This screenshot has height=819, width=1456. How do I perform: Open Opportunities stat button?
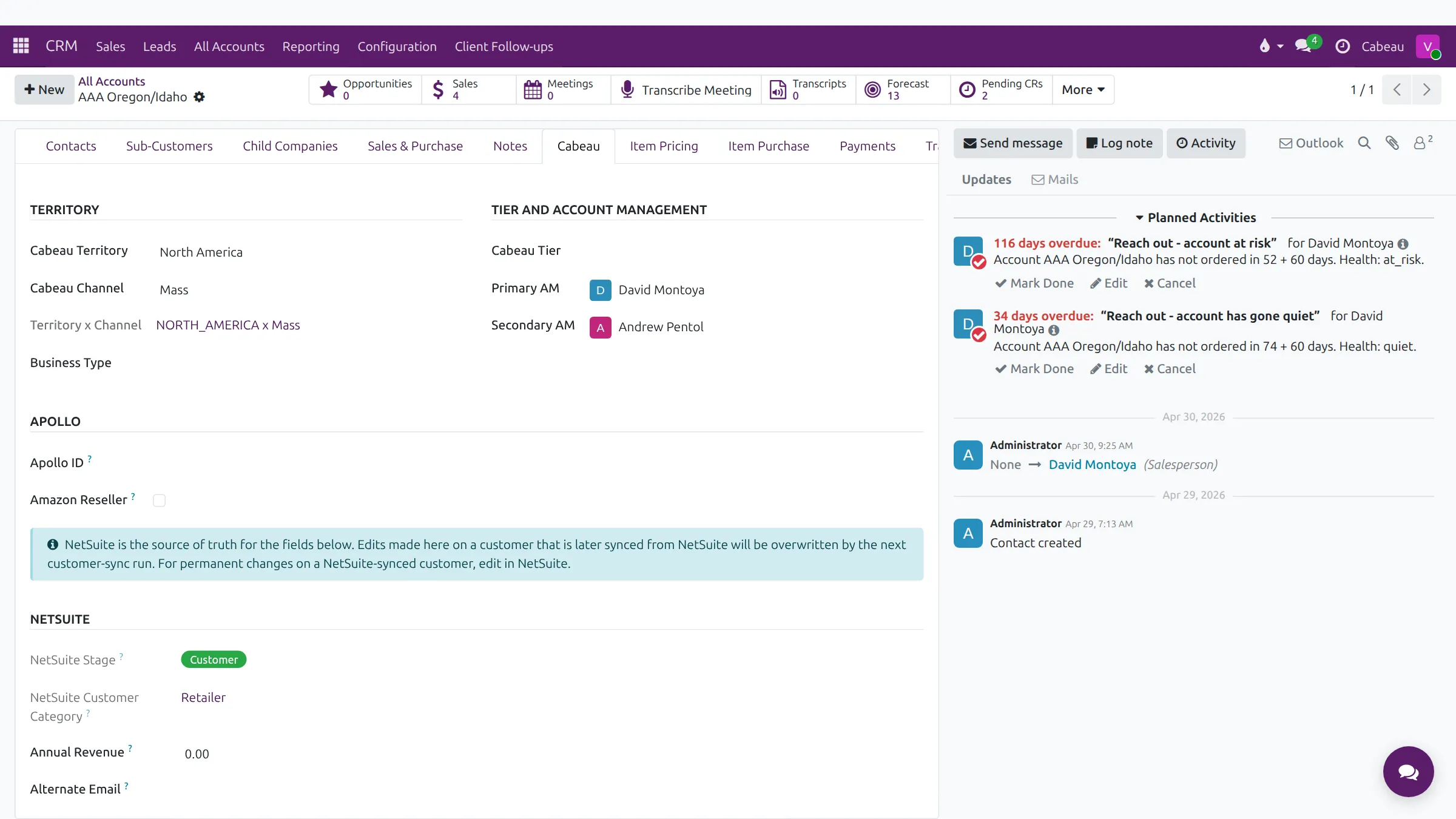coord(366,90)
